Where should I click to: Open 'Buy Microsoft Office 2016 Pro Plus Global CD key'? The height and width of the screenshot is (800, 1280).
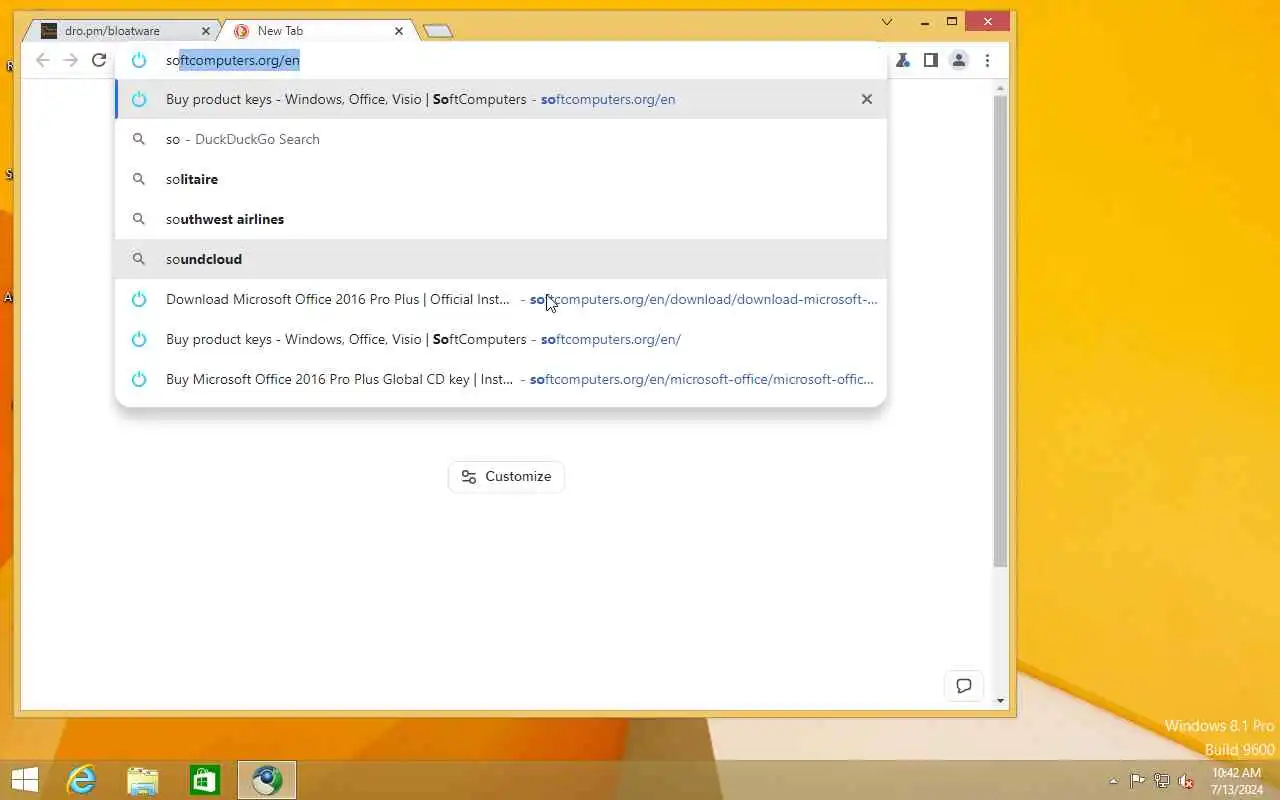point(501,379)
